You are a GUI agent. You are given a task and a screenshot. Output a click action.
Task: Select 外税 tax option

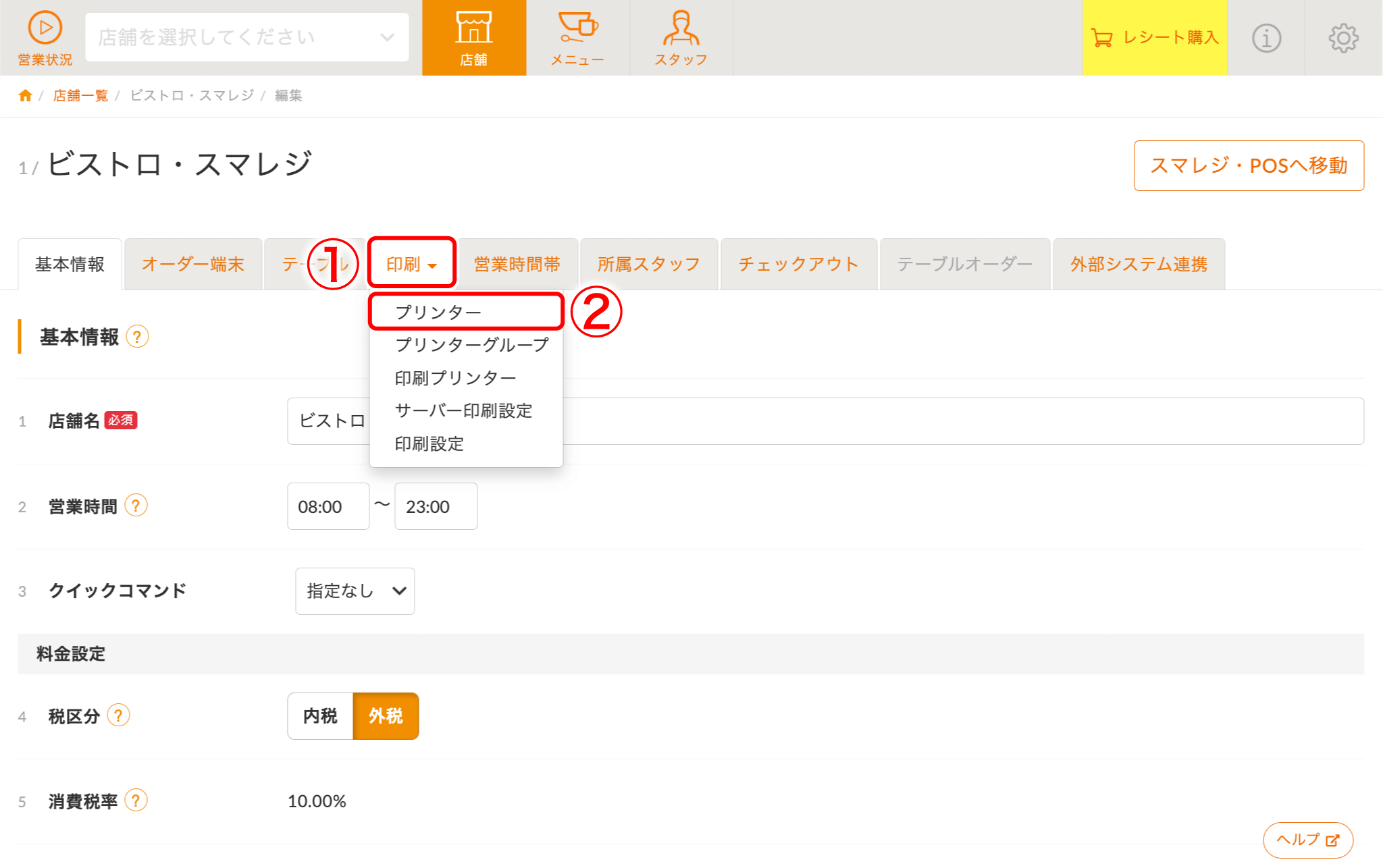(386, 715)
